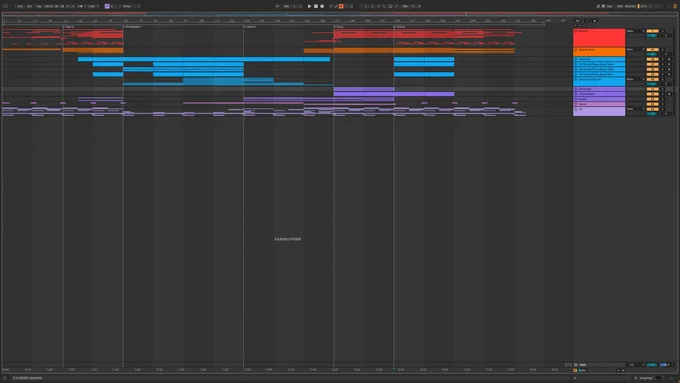Select the Soft Pad track header
Viewport: 680px width, 383px height.
[599, 59]
